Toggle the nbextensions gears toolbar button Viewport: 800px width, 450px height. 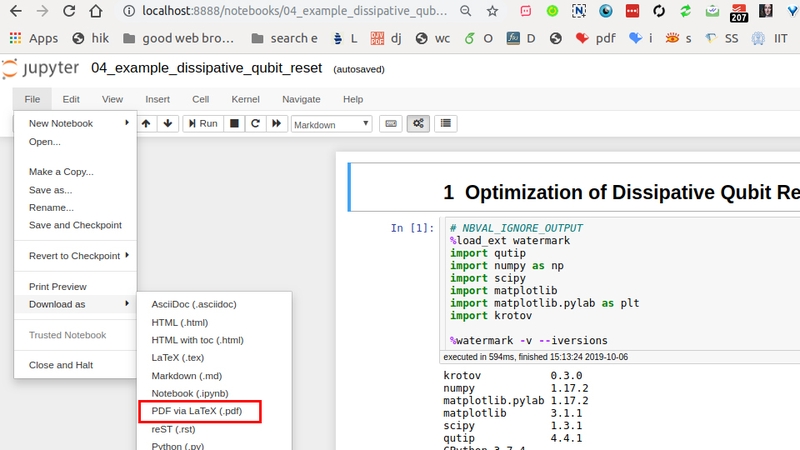pos(418,123)
